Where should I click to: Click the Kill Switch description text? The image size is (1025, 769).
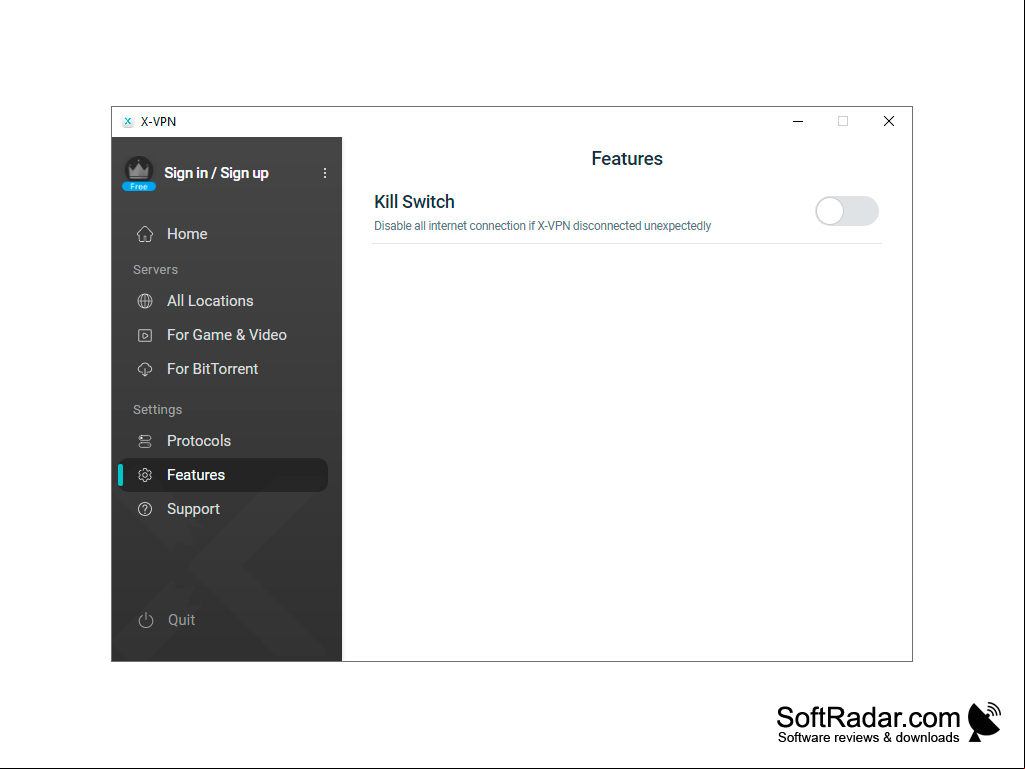click(x=543, y=226)
